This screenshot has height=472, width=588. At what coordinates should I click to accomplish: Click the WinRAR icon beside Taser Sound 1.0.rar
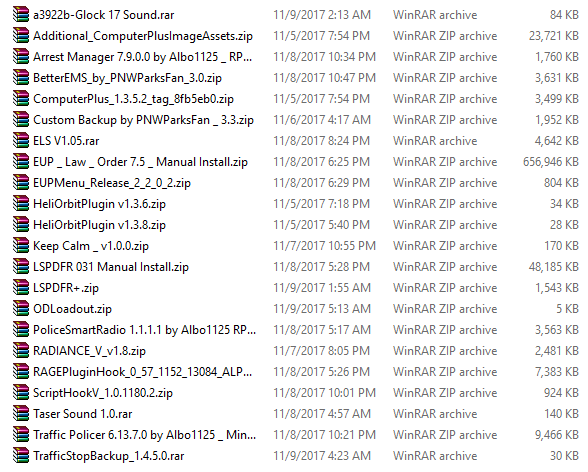[21, 414]
